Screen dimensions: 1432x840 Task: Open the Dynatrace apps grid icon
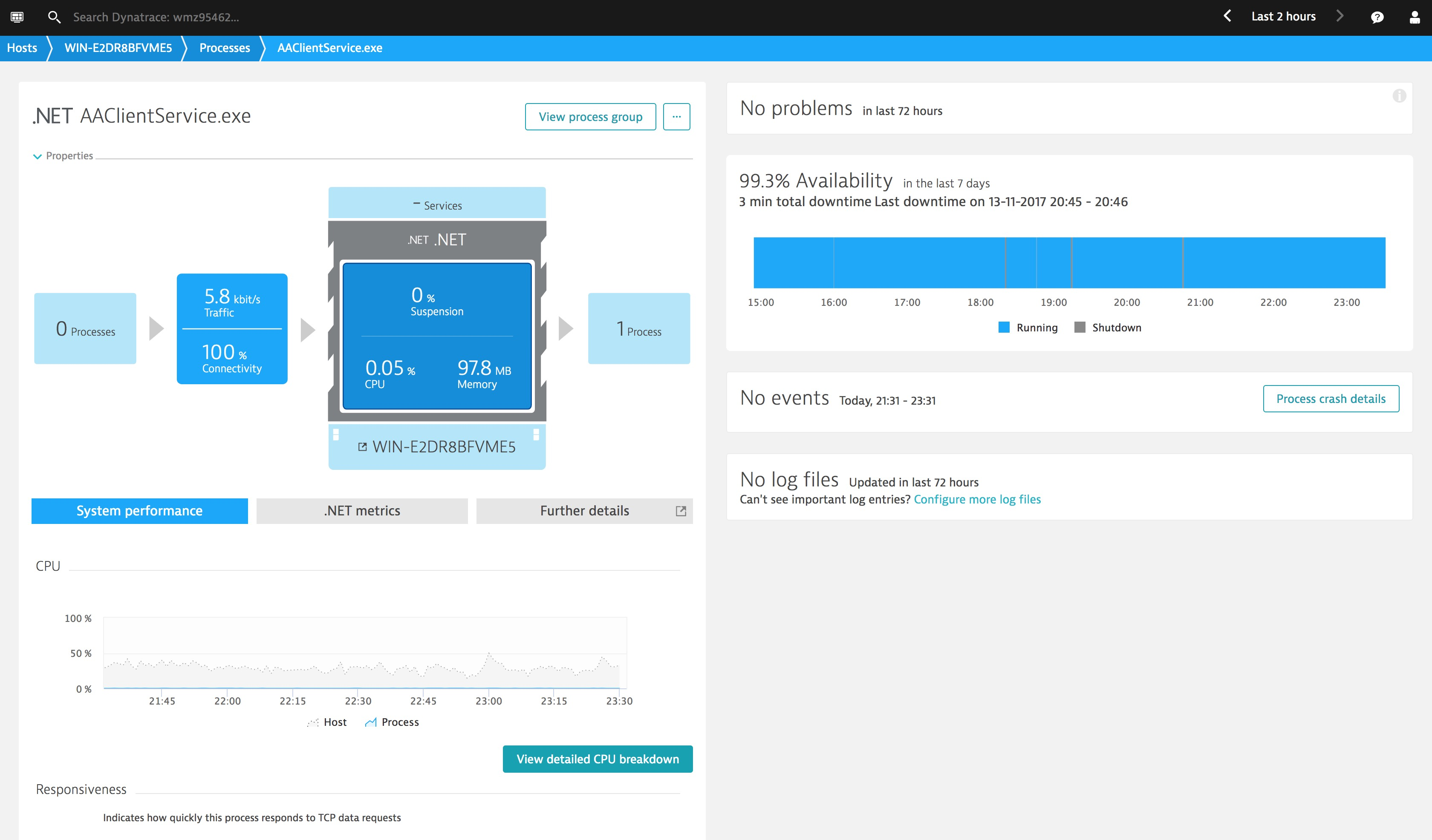click(17, 17)
